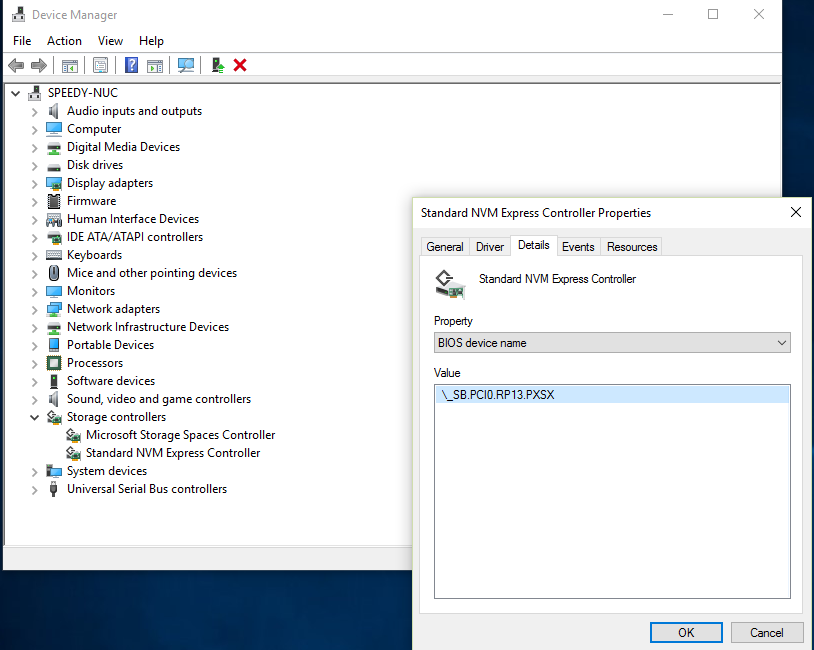Select the Processors icon
Screen dimensions: 814x650
point(54,363)
